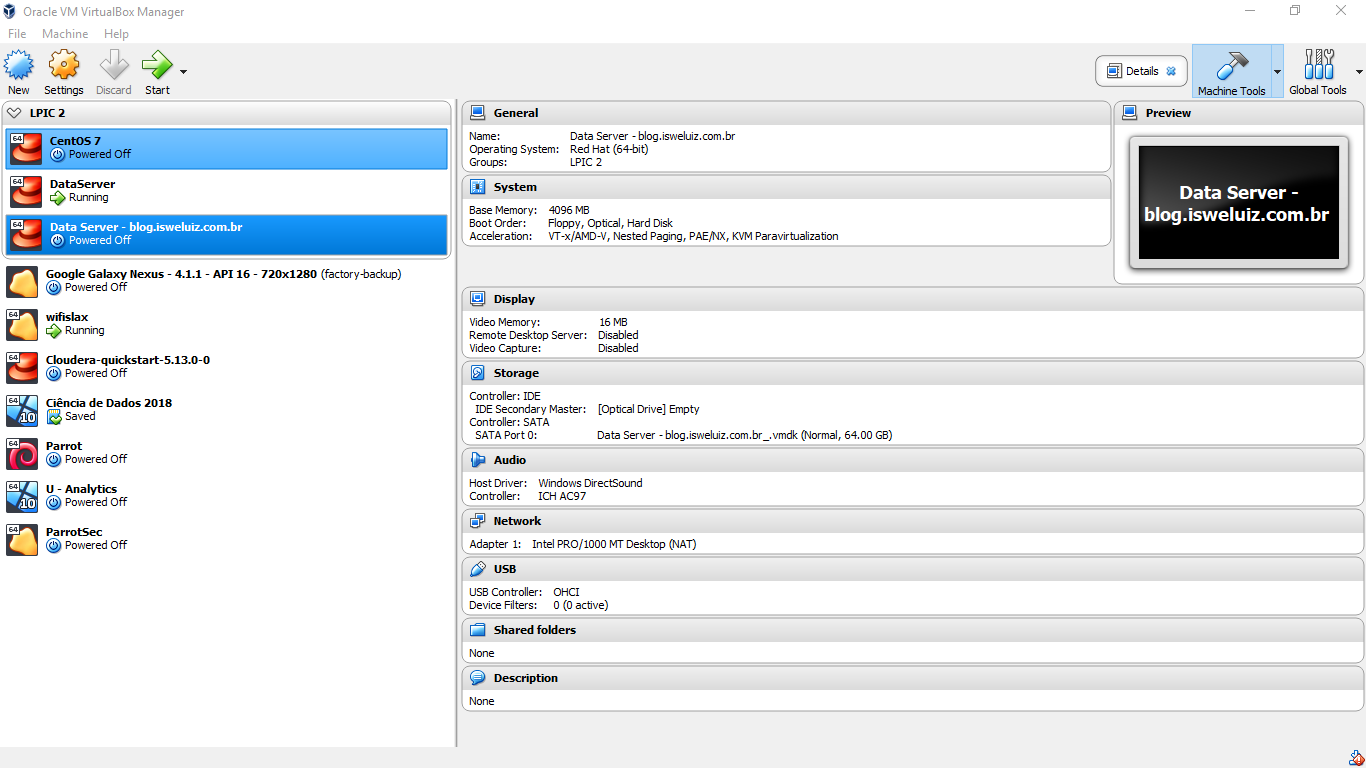Click the 4096 MB base memory value
Viewport: 1366px width, 768px height.
[x=569, y=210]
